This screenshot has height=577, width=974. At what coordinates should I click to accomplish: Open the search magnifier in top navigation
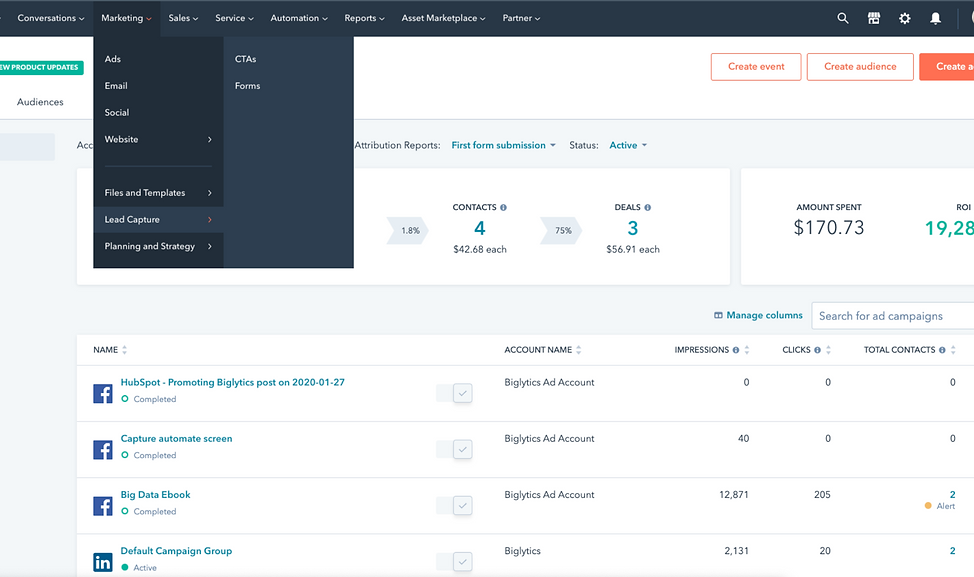coord(842,17)
